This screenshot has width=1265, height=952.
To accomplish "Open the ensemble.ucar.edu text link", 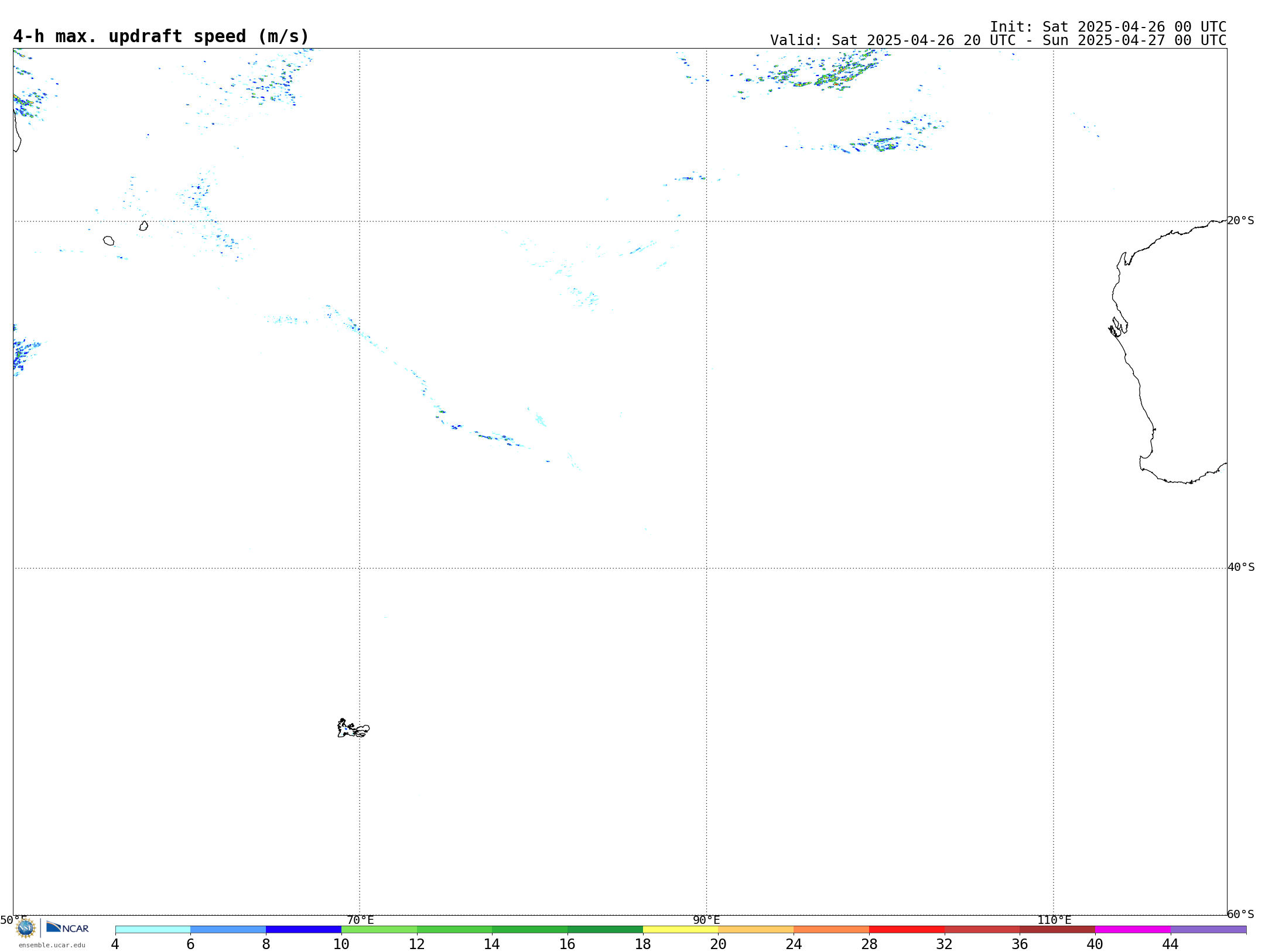I will (x=52, y=945).
